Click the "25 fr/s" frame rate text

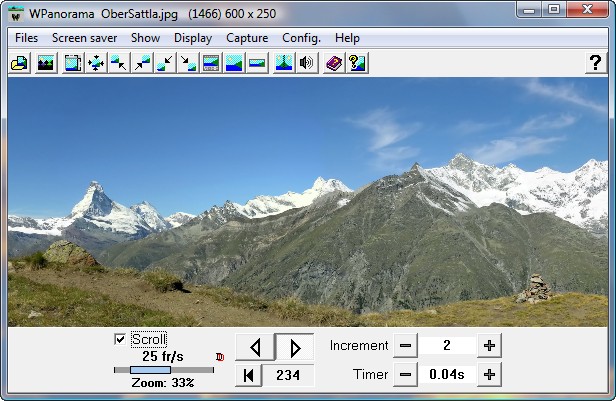tap(163, 356)
